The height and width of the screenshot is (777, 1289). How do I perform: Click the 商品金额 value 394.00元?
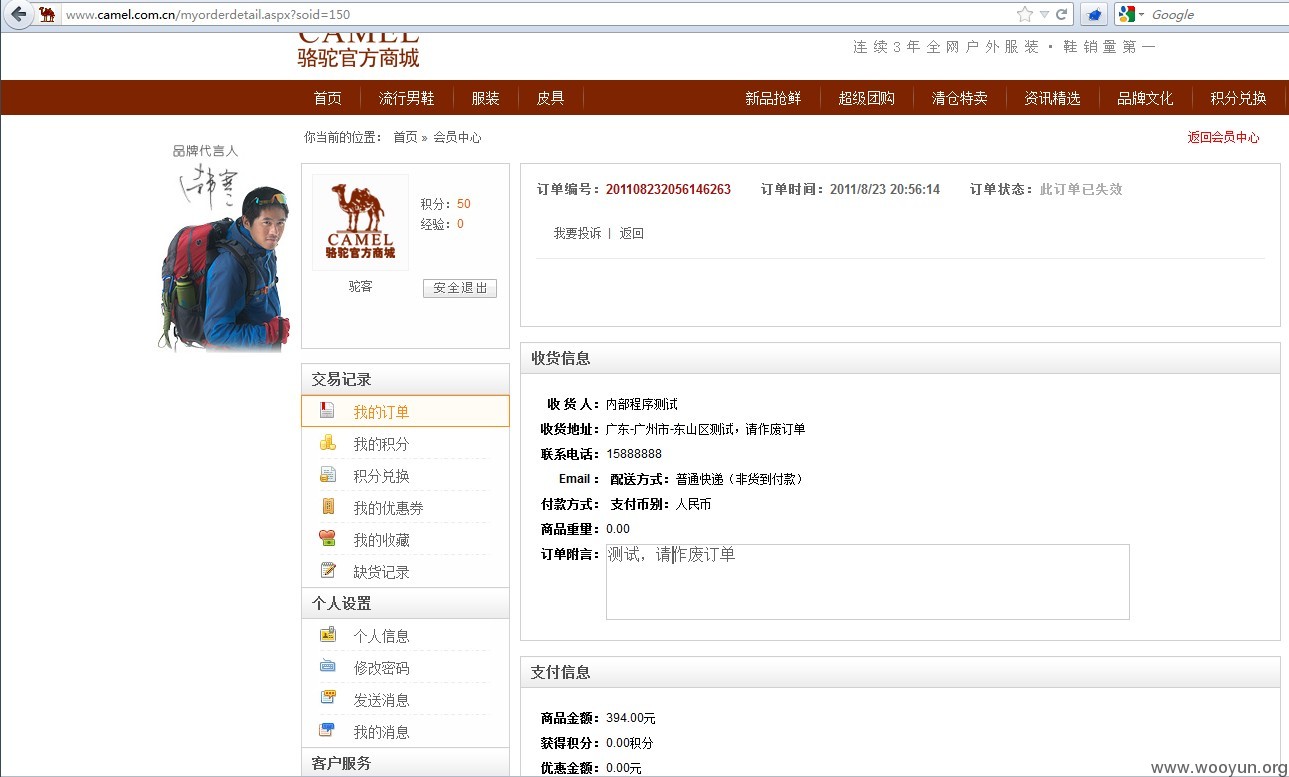click(x=631, y=718)
